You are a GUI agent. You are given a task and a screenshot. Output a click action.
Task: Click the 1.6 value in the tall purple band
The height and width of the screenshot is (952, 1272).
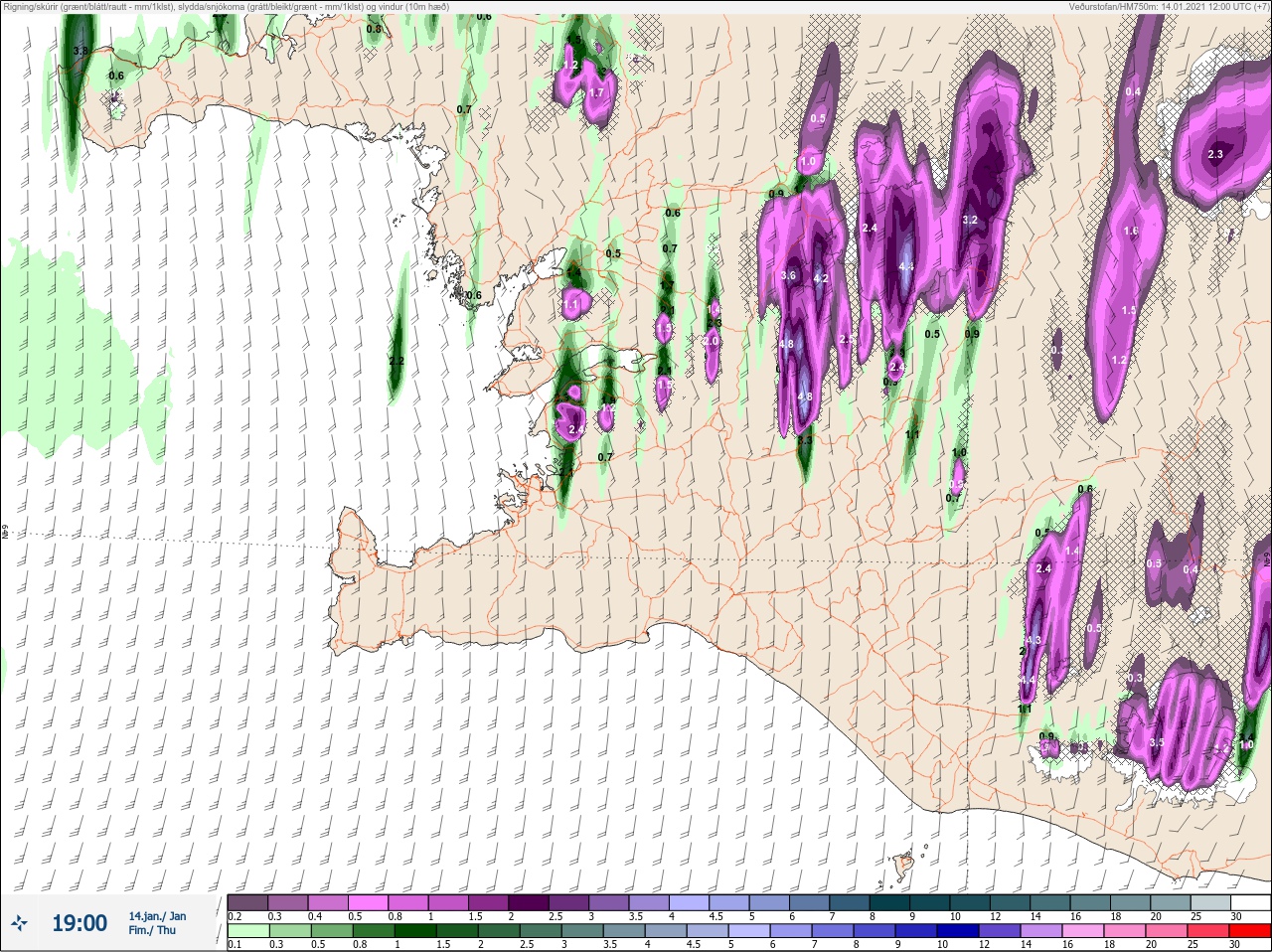1131,231
